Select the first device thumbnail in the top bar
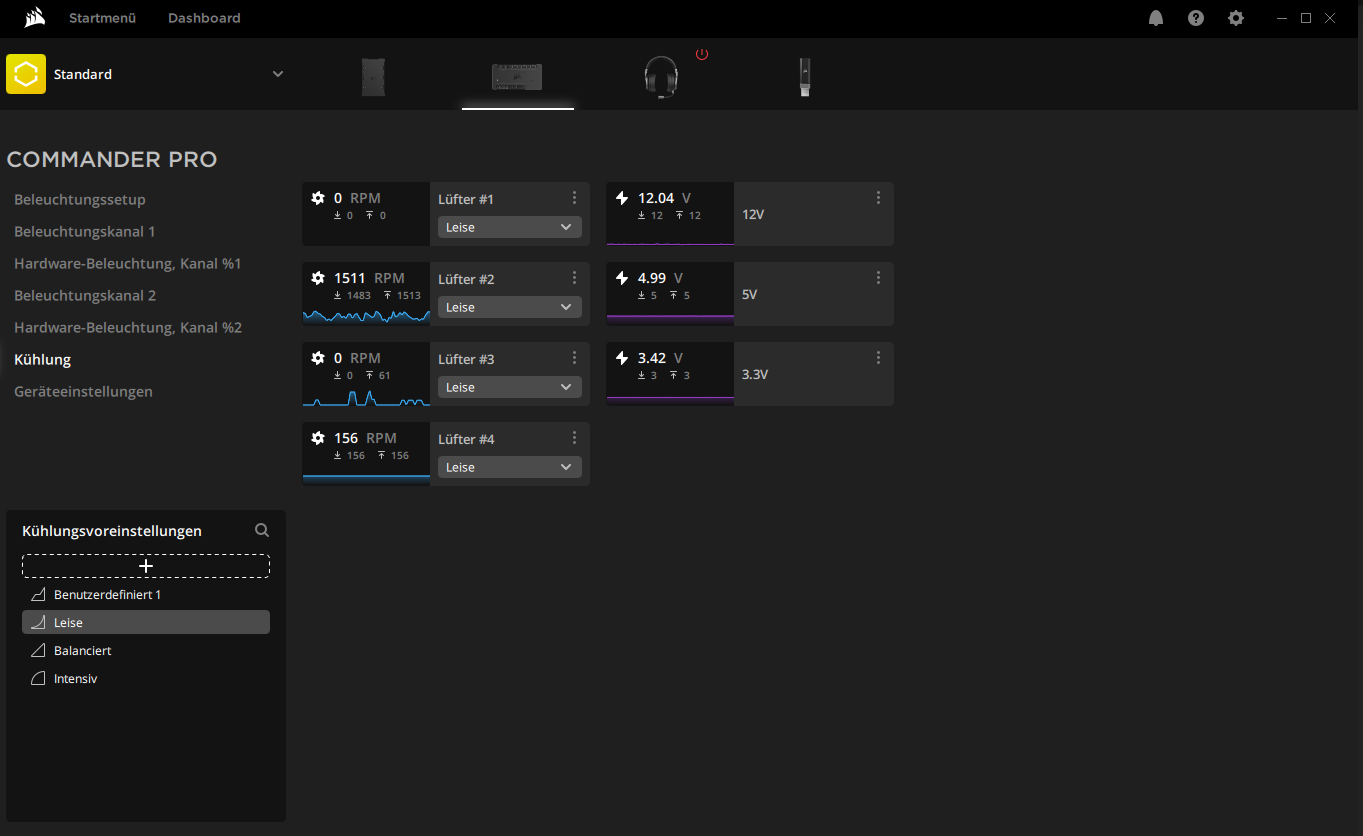Image resolution: width=1363 pixels, height=836 pixels. (x=373, y=77)
